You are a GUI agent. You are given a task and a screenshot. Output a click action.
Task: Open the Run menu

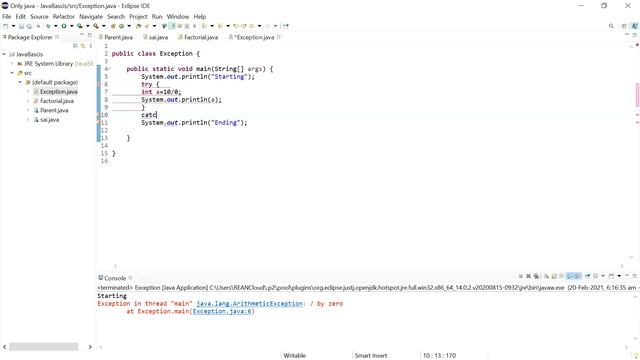coord(157,17)
